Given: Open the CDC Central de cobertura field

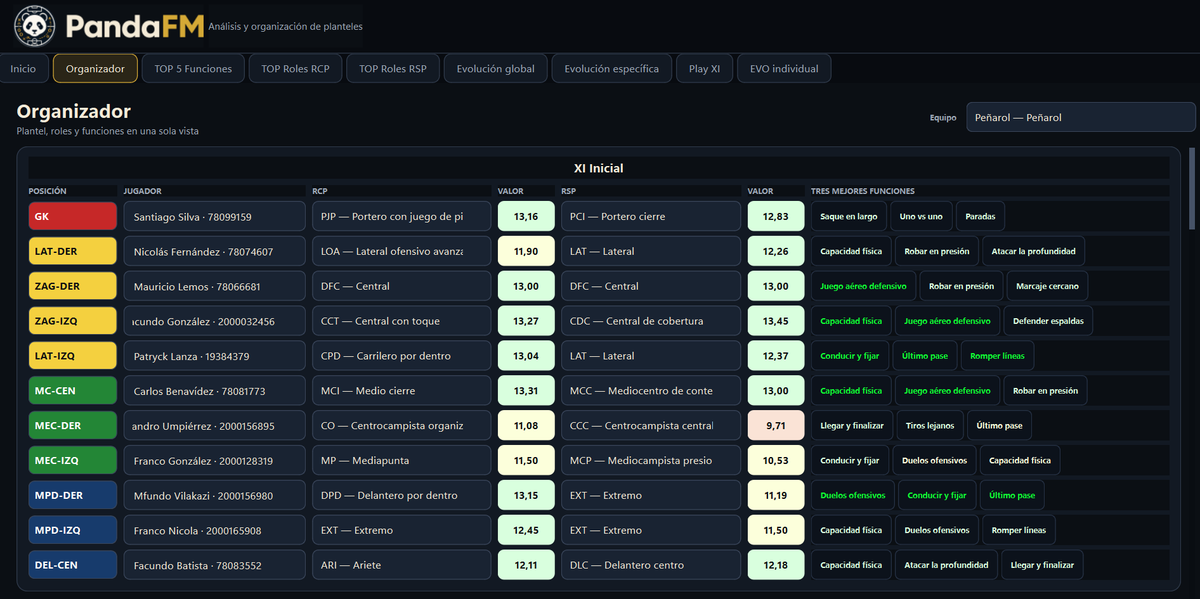Looking at the screenshot, I should [x=651, y=322].
